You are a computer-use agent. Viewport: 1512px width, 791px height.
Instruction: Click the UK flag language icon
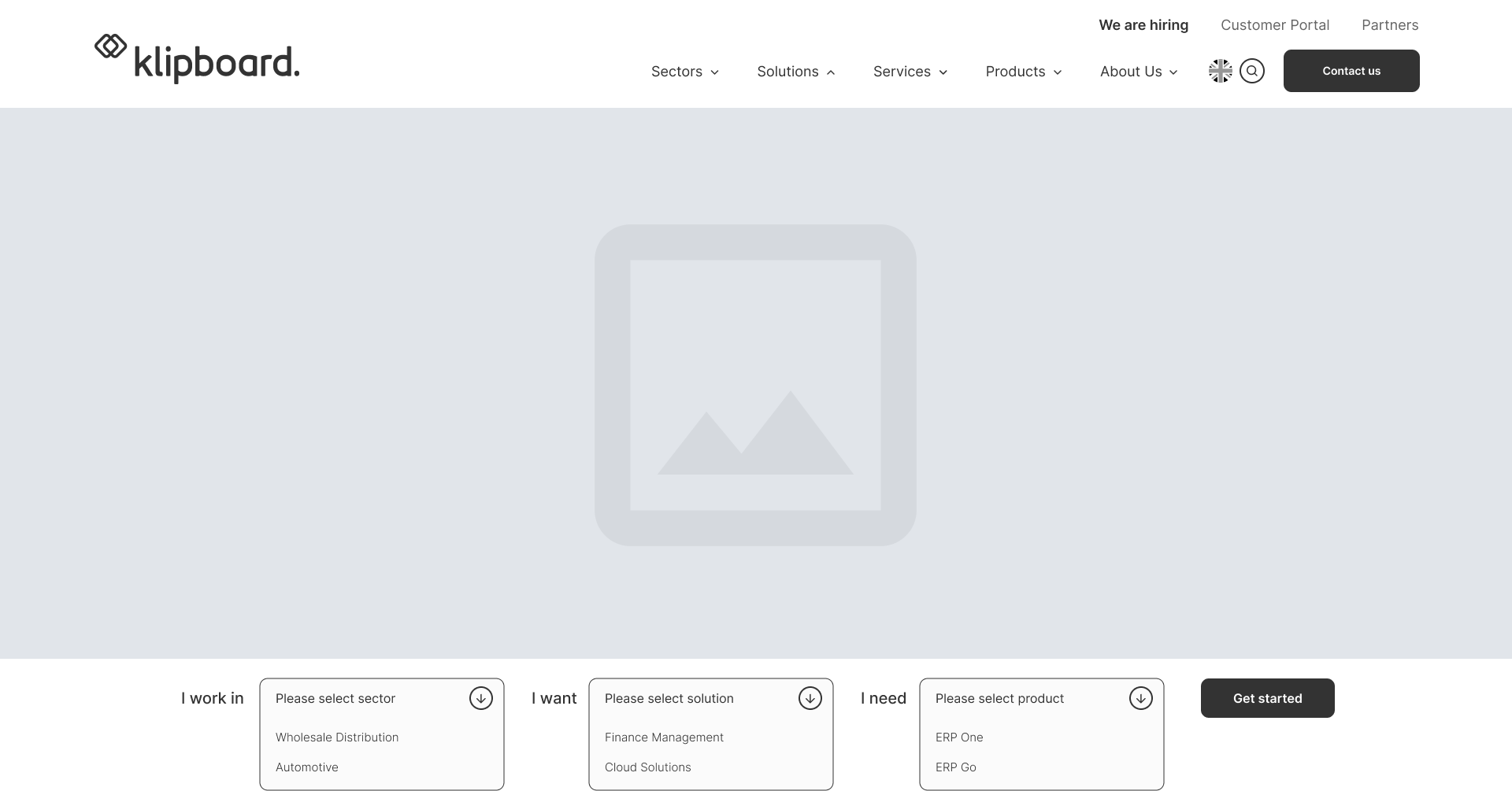pyautogui.click(x=1220, y=71)
